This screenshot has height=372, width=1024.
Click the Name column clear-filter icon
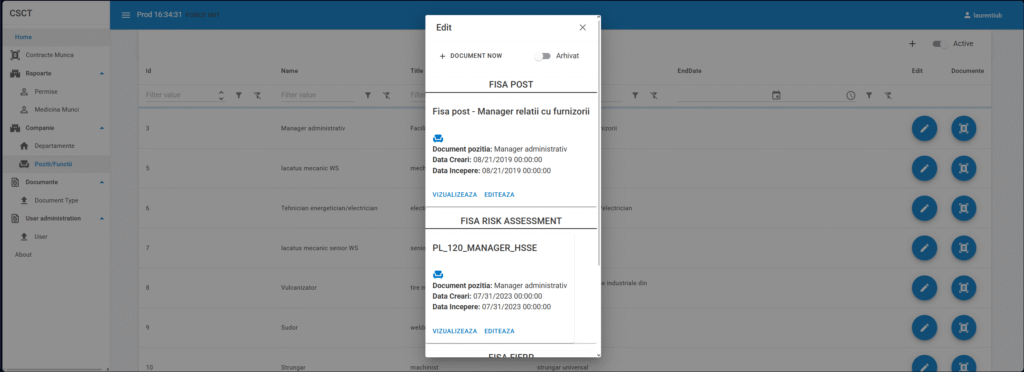coord(387,95)
